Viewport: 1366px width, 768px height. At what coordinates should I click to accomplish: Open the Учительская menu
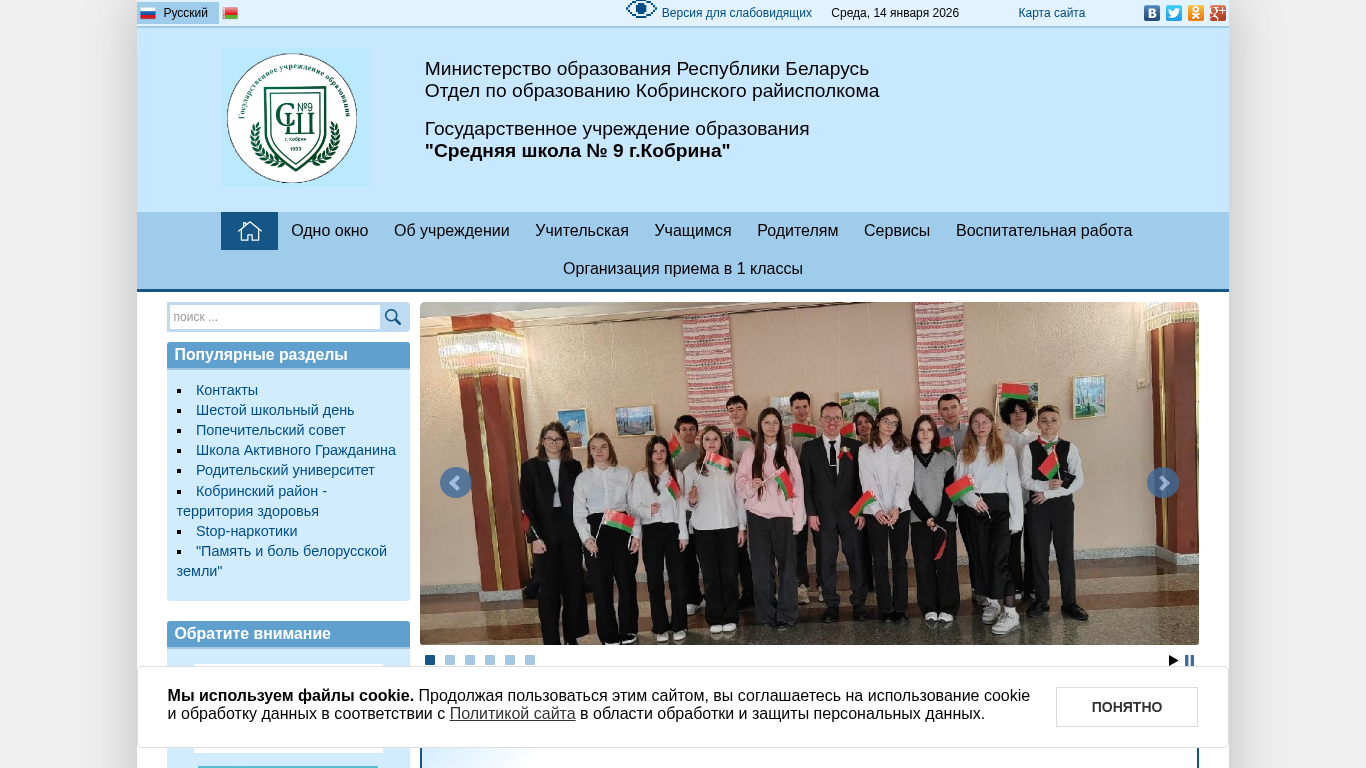pyautogui.click(x=582, y=231)
